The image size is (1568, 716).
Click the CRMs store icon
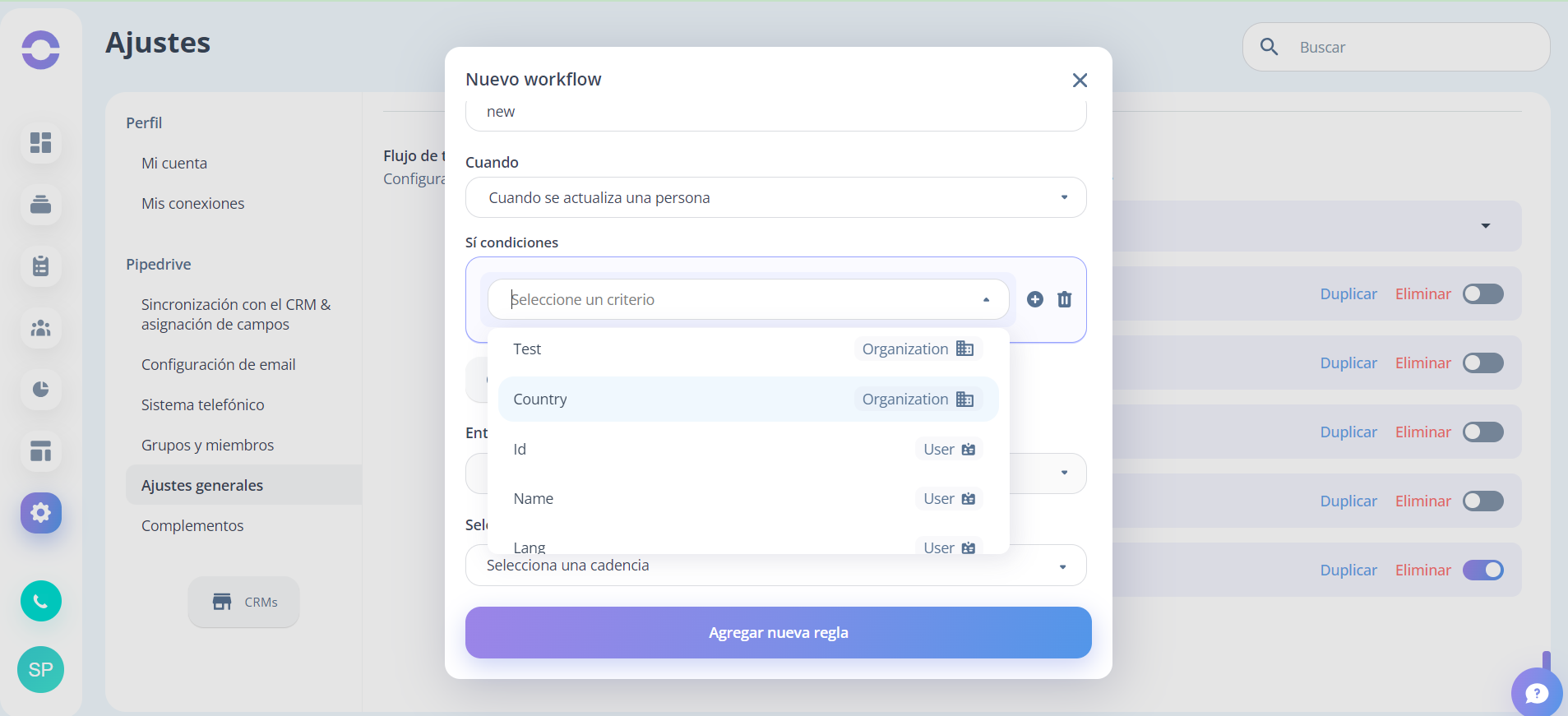click(222, 602)
